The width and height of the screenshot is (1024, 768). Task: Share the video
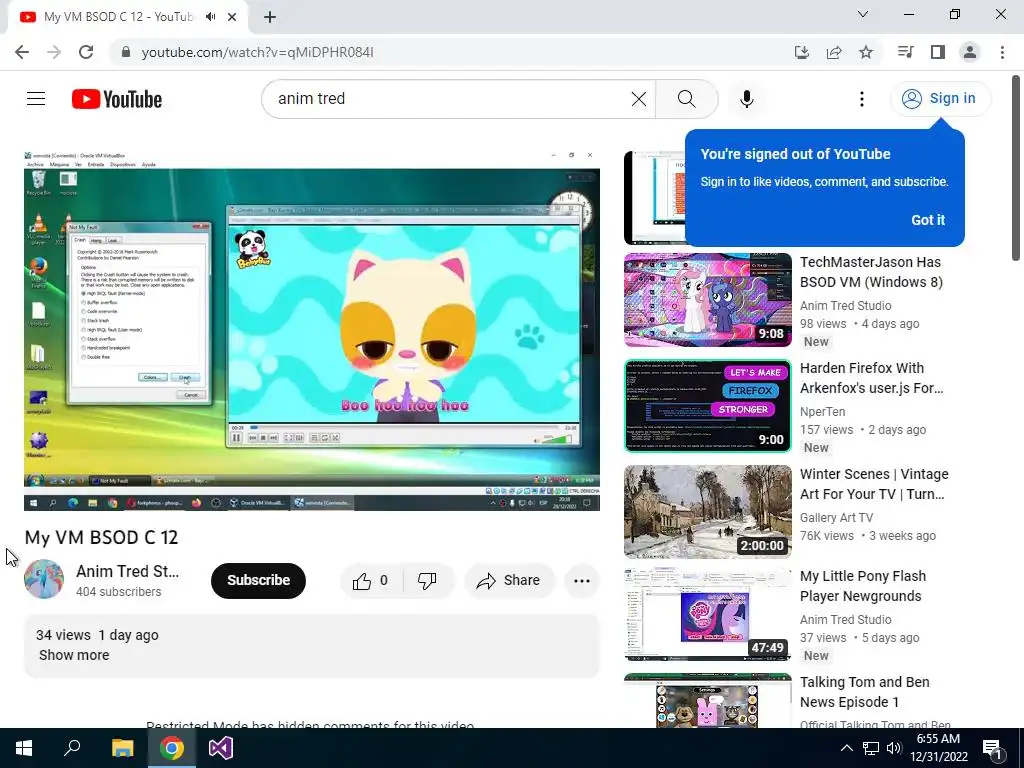pos(509,581)
